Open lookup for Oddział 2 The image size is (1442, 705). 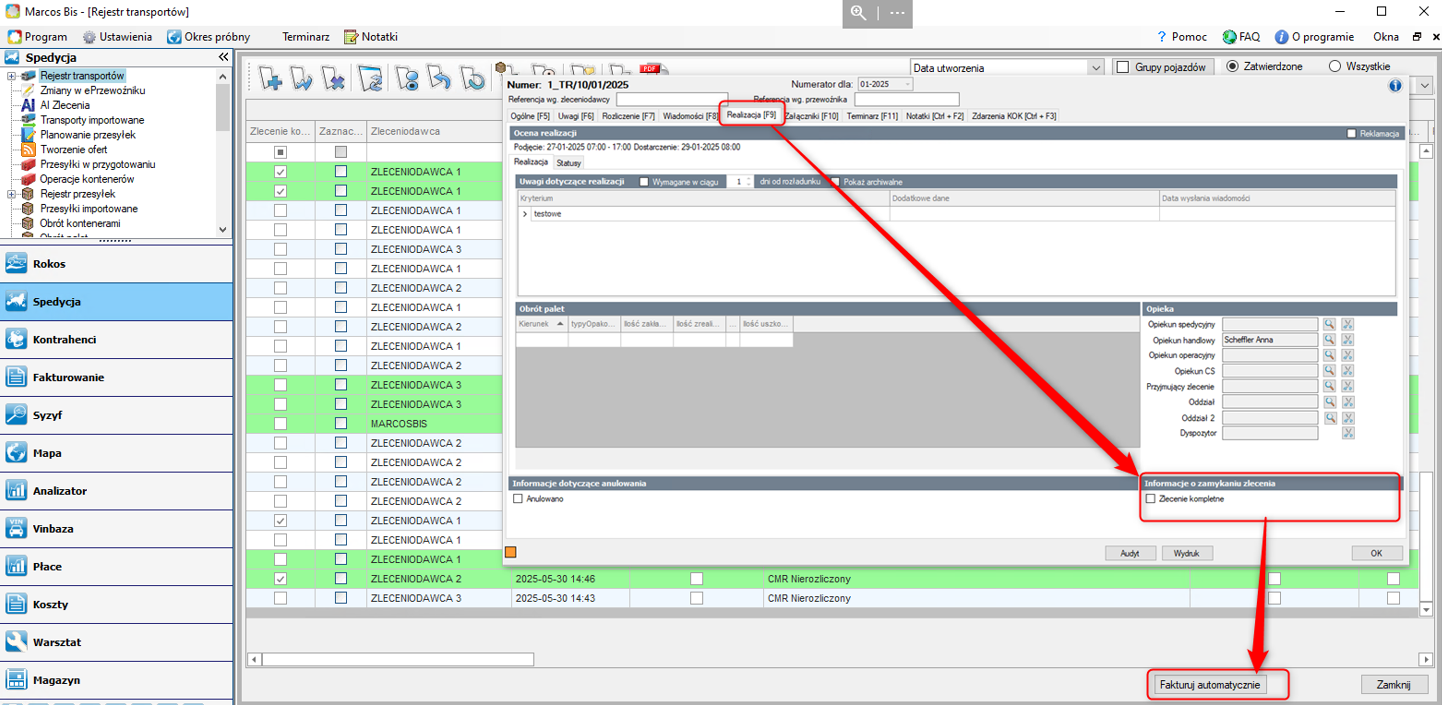pyautogui.click(x=1329, y=418)
